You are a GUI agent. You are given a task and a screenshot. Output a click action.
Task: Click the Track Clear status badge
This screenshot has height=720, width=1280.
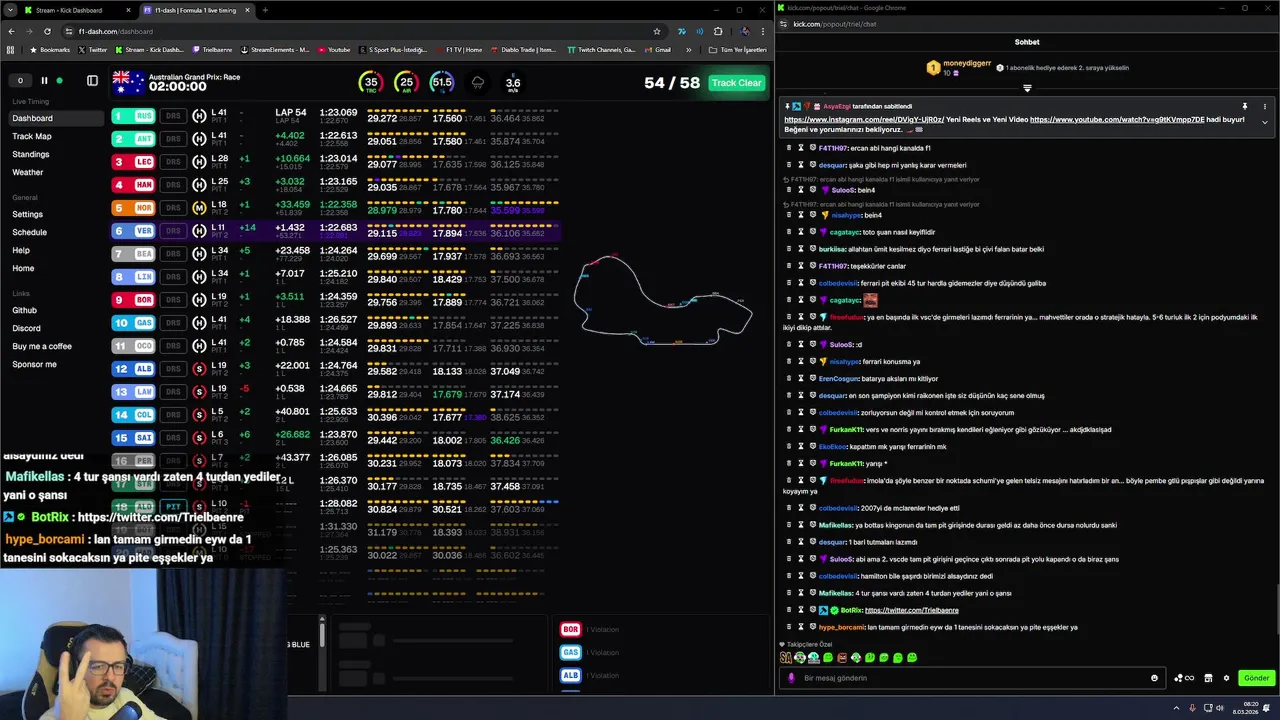[736, 83]
